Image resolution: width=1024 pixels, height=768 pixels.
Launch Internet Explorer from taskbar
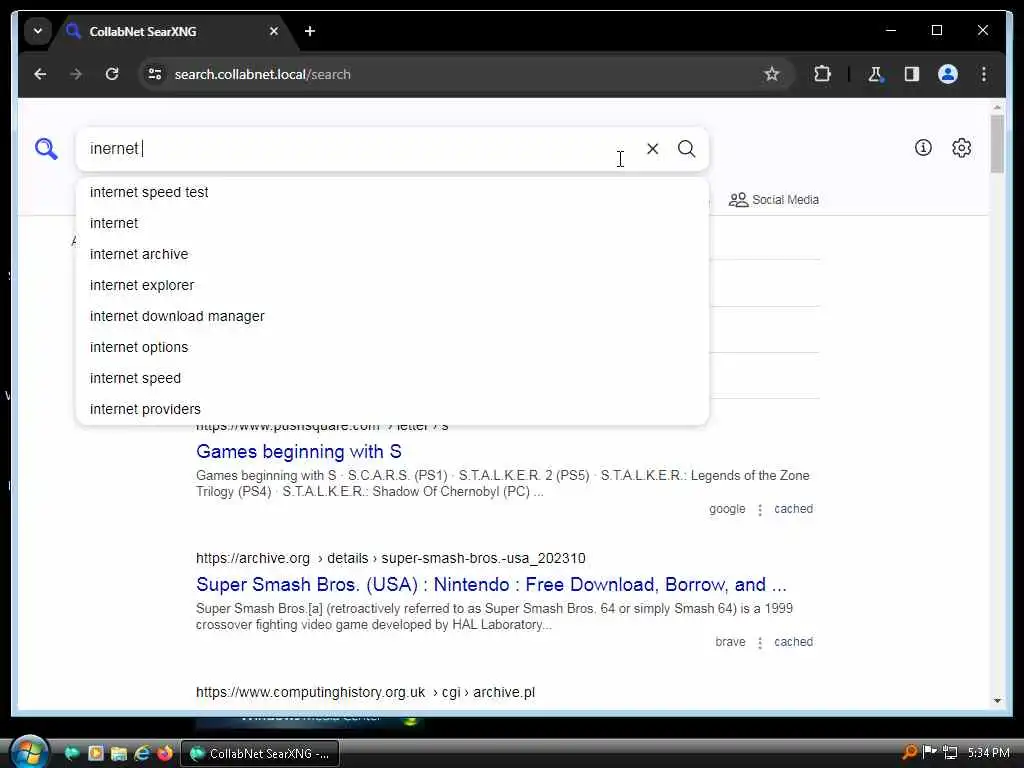point(142,753)
